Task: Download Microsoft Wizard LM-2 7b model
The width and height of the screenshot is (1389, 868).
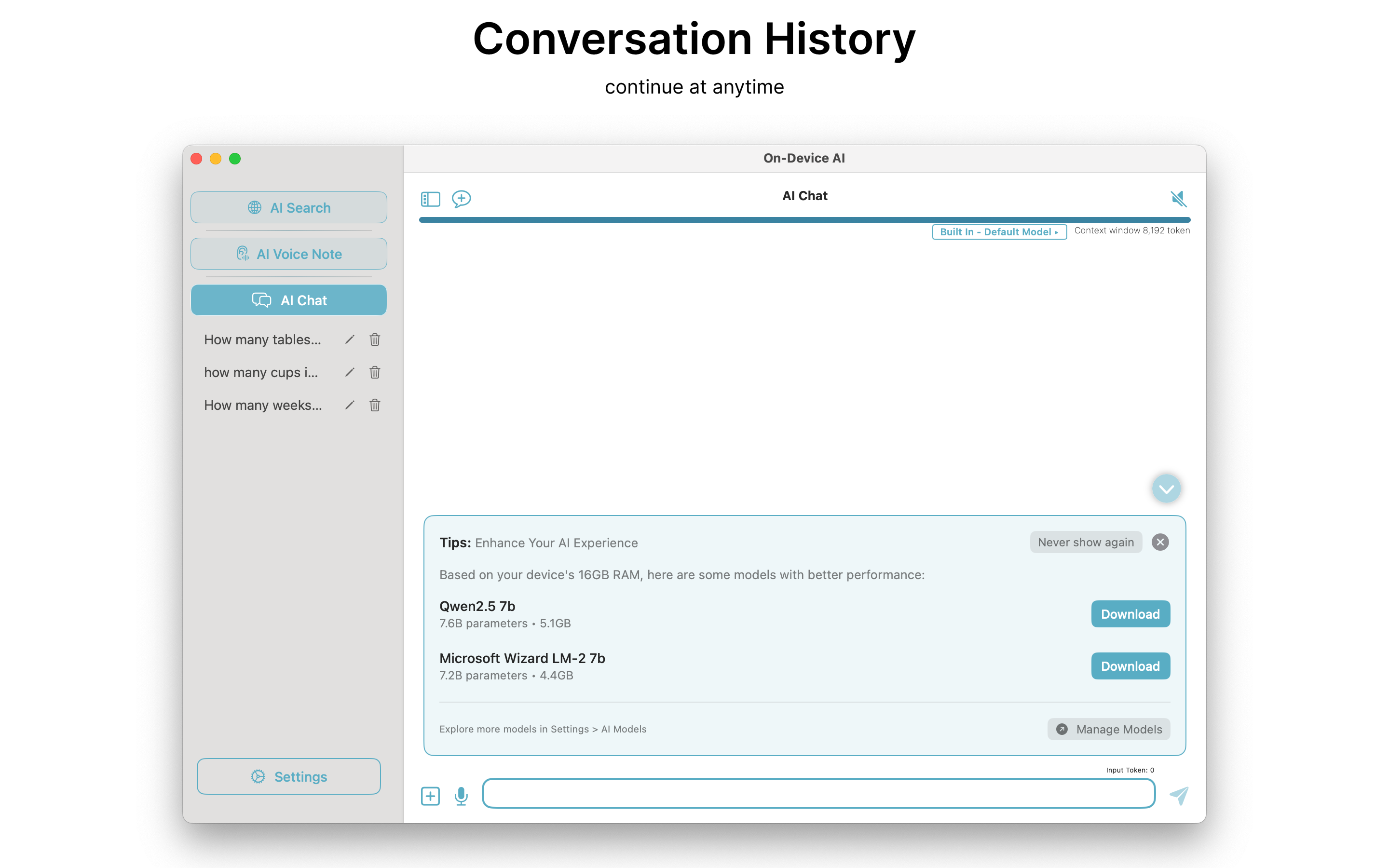Action: 1130,666
